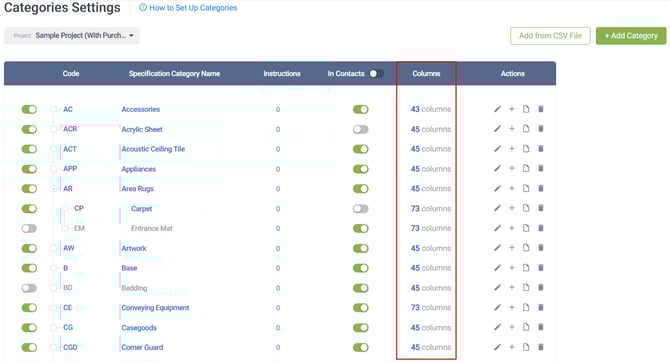Duplicate the Acoustic Ceiling Tile category
This screenshot has height=362, width=670.
526,149
